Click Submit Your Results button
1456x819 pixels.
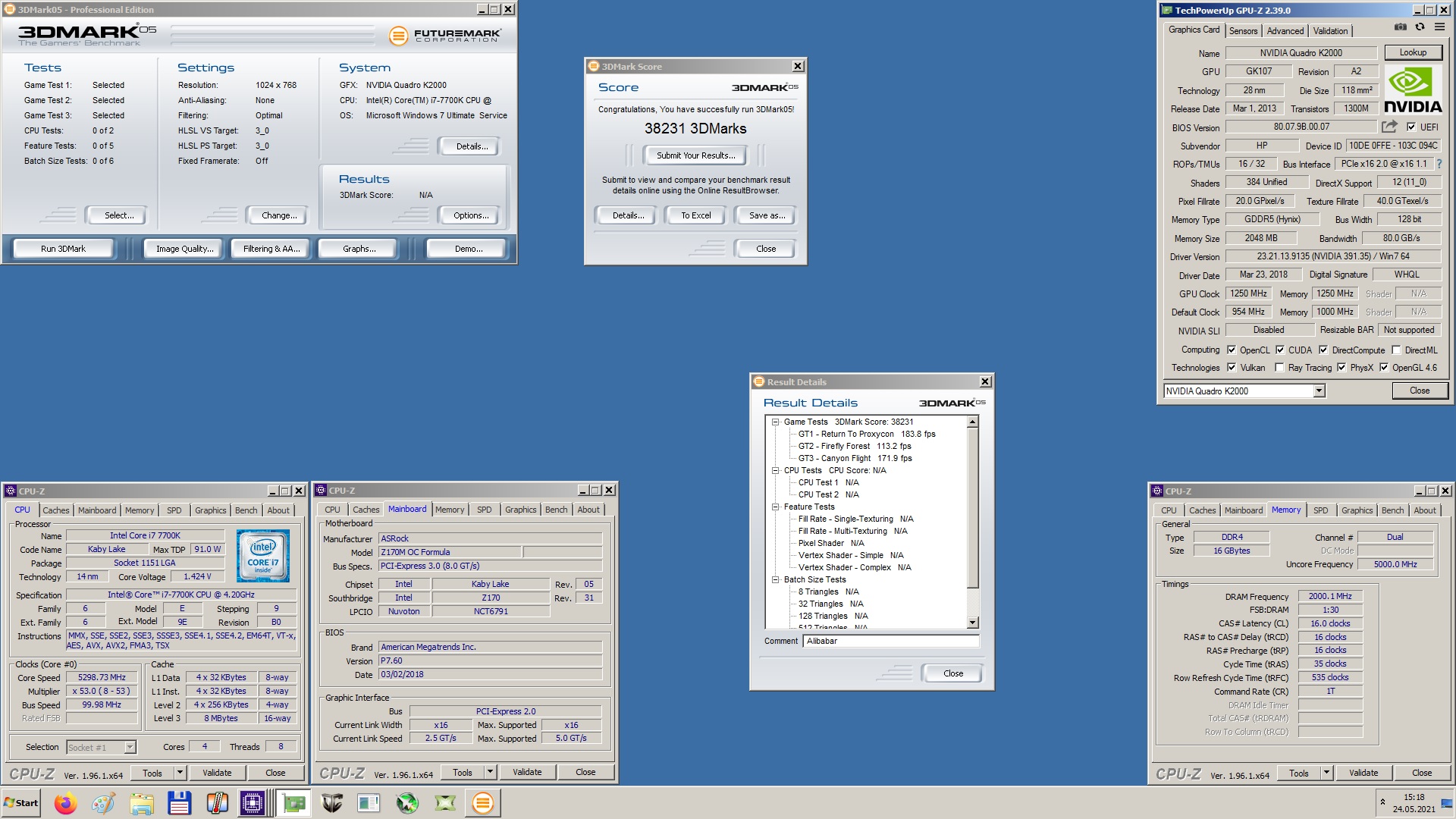tap(695, 155)
